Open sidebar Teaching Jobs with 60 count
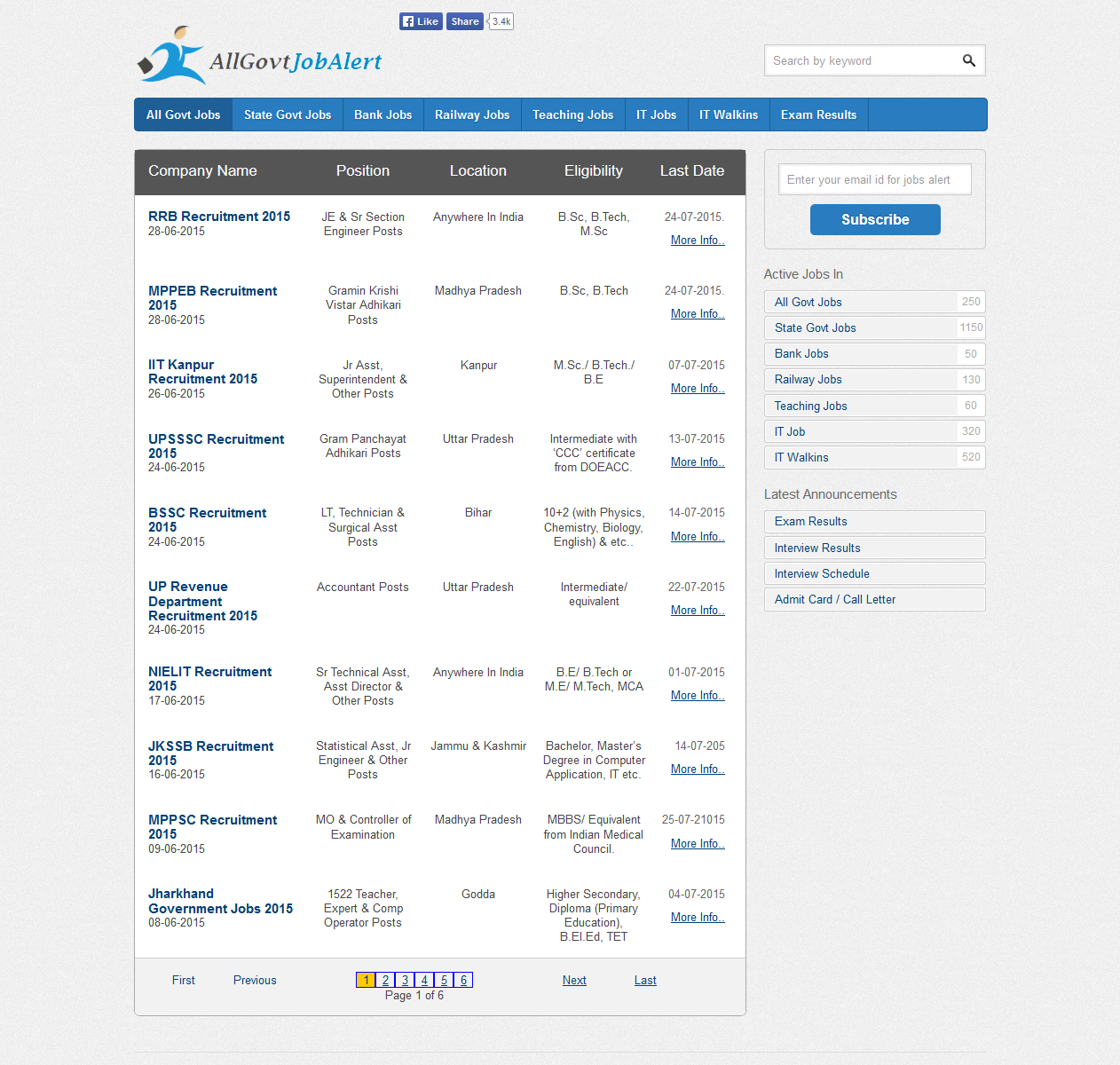The image size is (1120, 1065). [875, 406]
